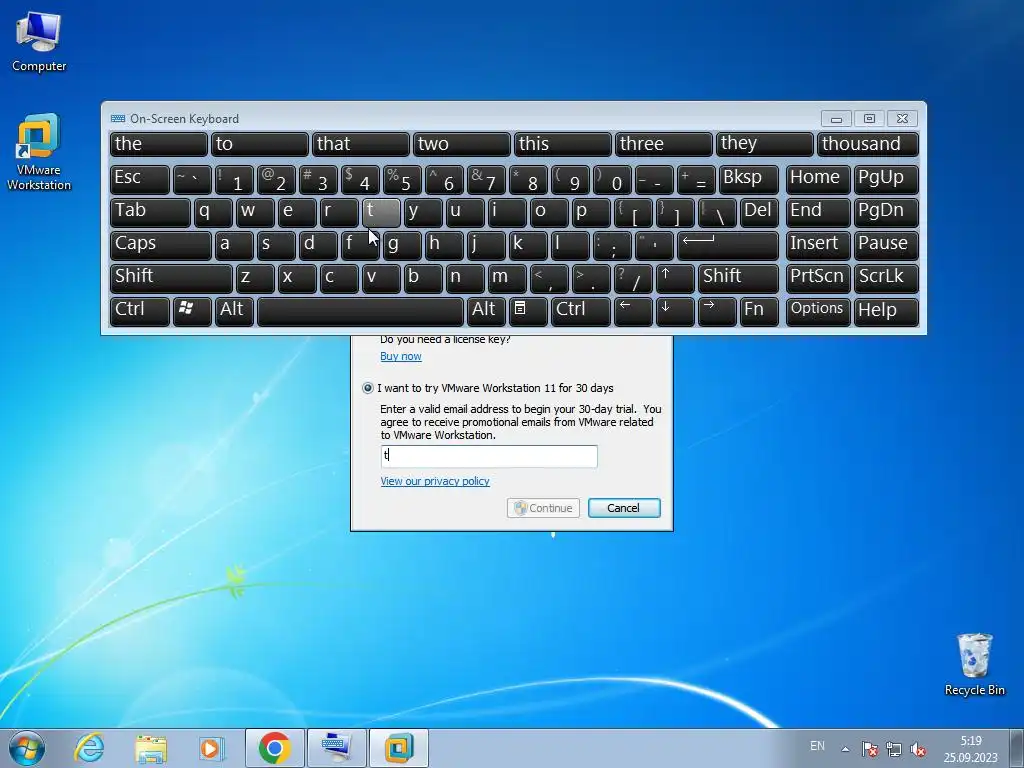The image size is (1024, 768).
Task: Click Show desktop strip at taskbar end
Action: [x=1016, y=748]
